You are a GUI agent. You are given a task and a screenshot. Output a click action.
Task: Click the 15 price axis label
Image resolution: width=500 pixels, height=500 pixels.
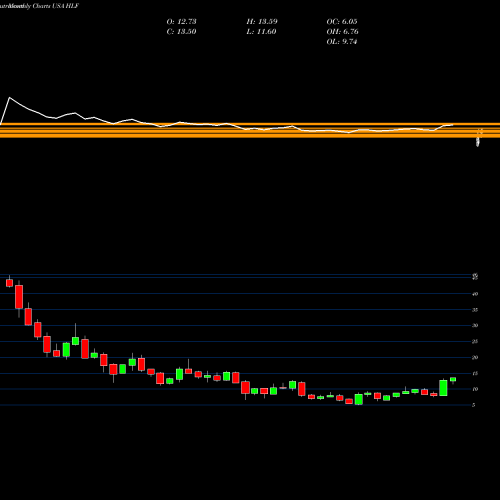[x=475, y=374]
